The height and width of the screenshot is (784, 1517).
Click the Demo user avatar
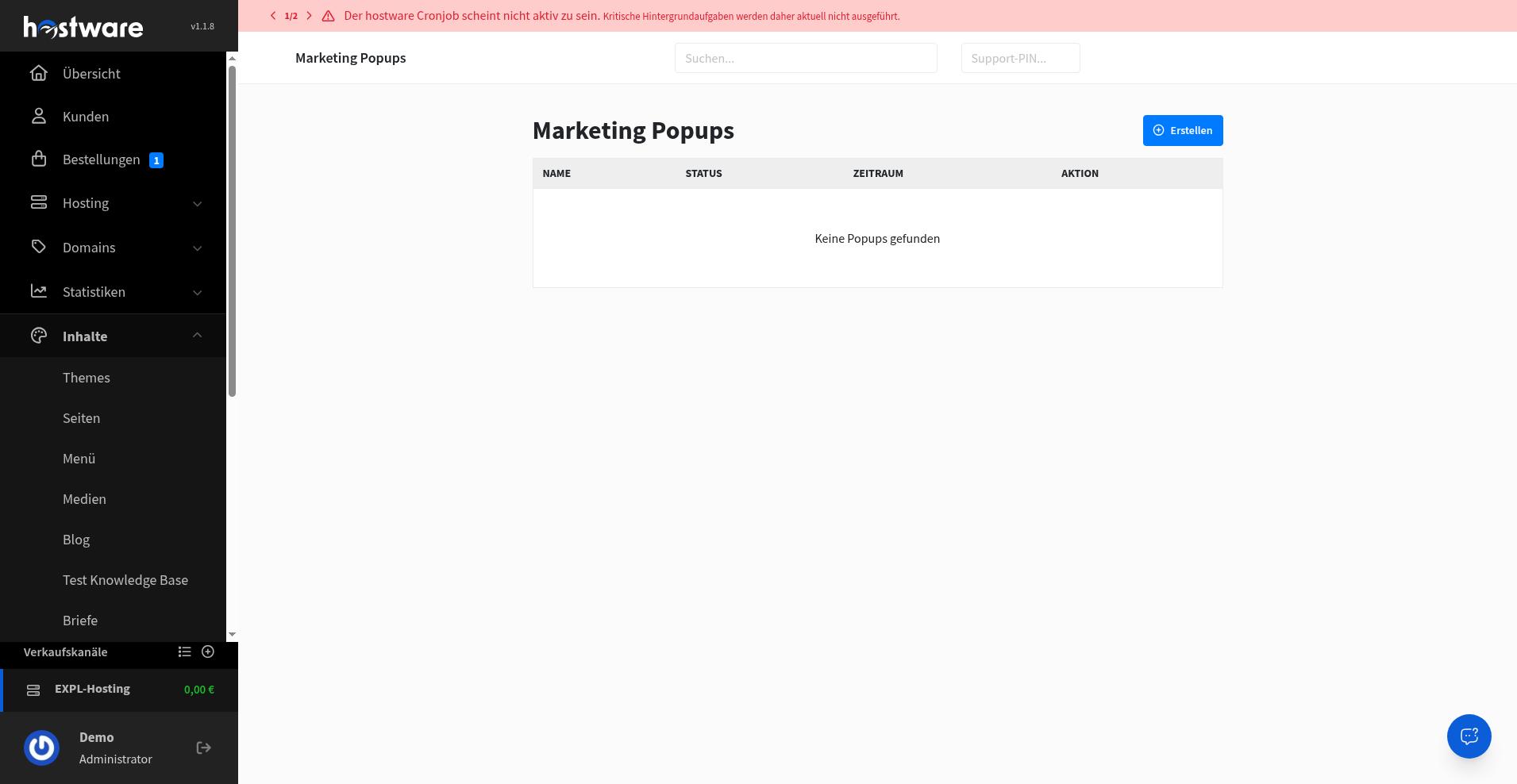41,747
